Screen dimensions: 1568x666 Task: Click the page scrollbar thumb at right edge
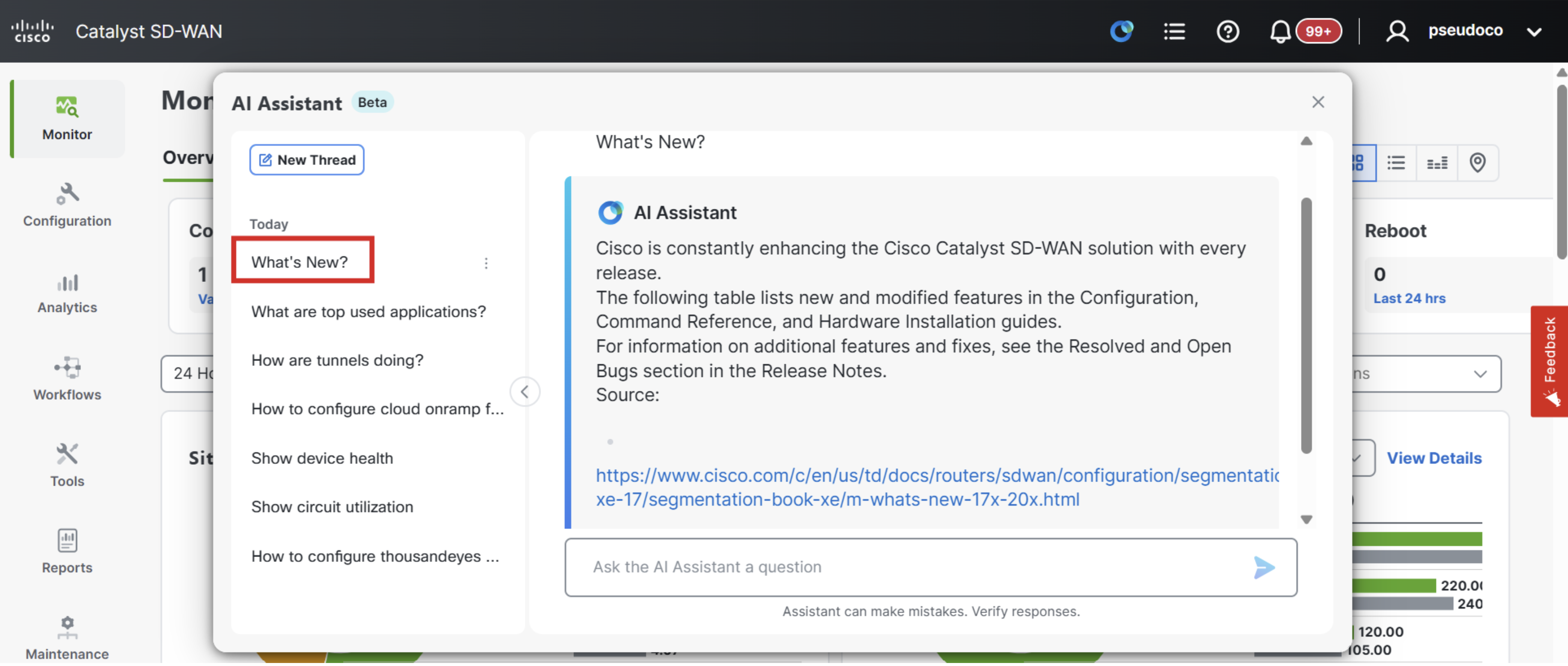[x=1562, y=172]
